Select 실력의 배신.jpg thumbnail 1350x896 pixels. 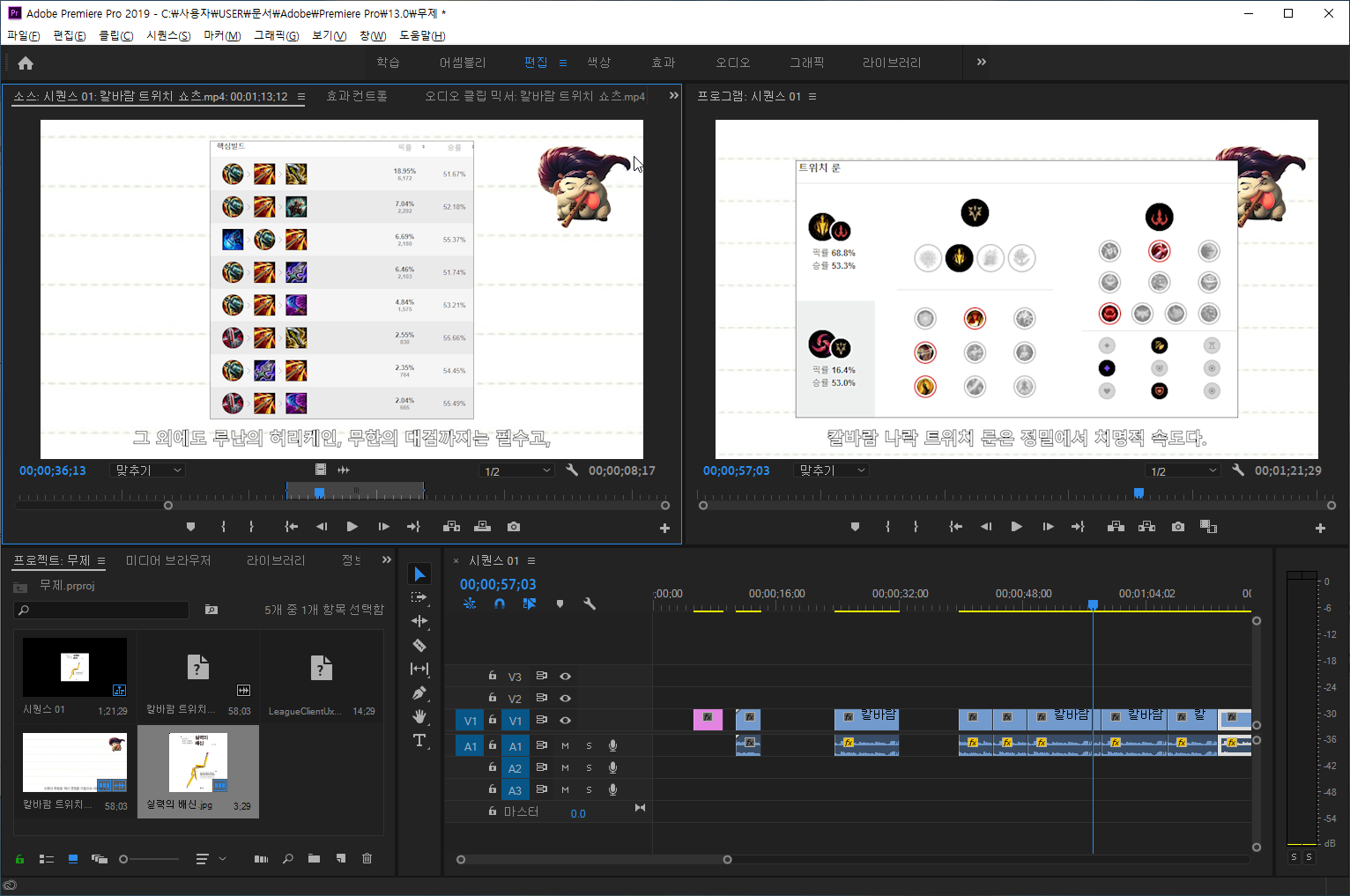pyautogui.click(x=198, y=762)
